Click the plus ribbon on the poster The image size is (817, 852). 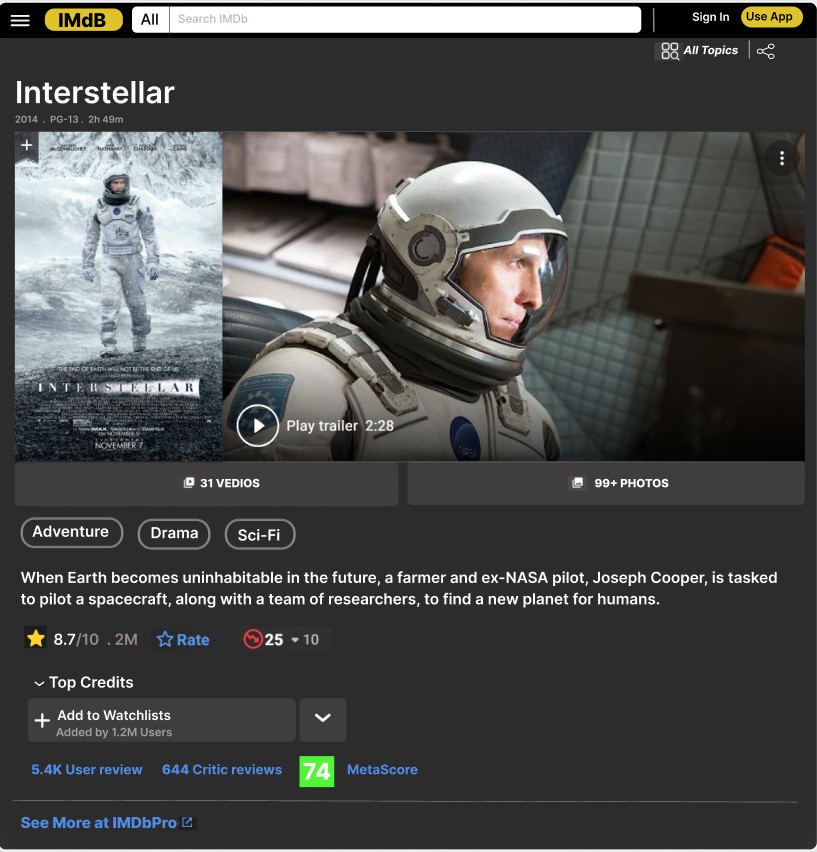[x=27, y=146]
